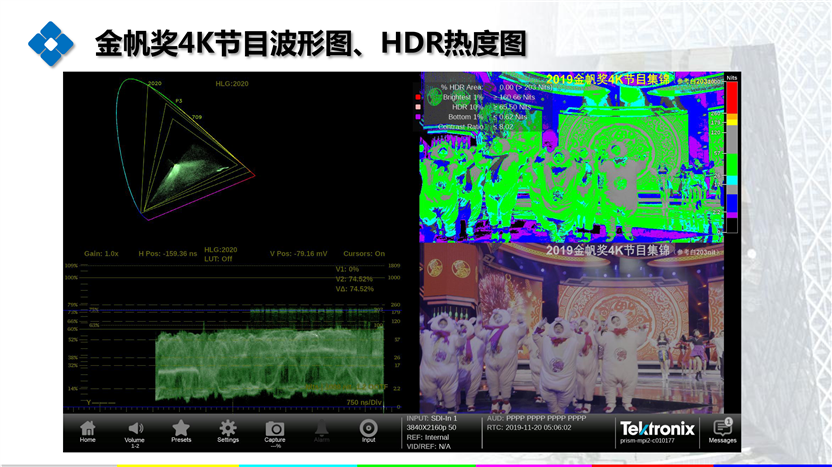Toggle the LUT: Off label
This screenshot has width=832, height=467.
[x=219, y=258]
